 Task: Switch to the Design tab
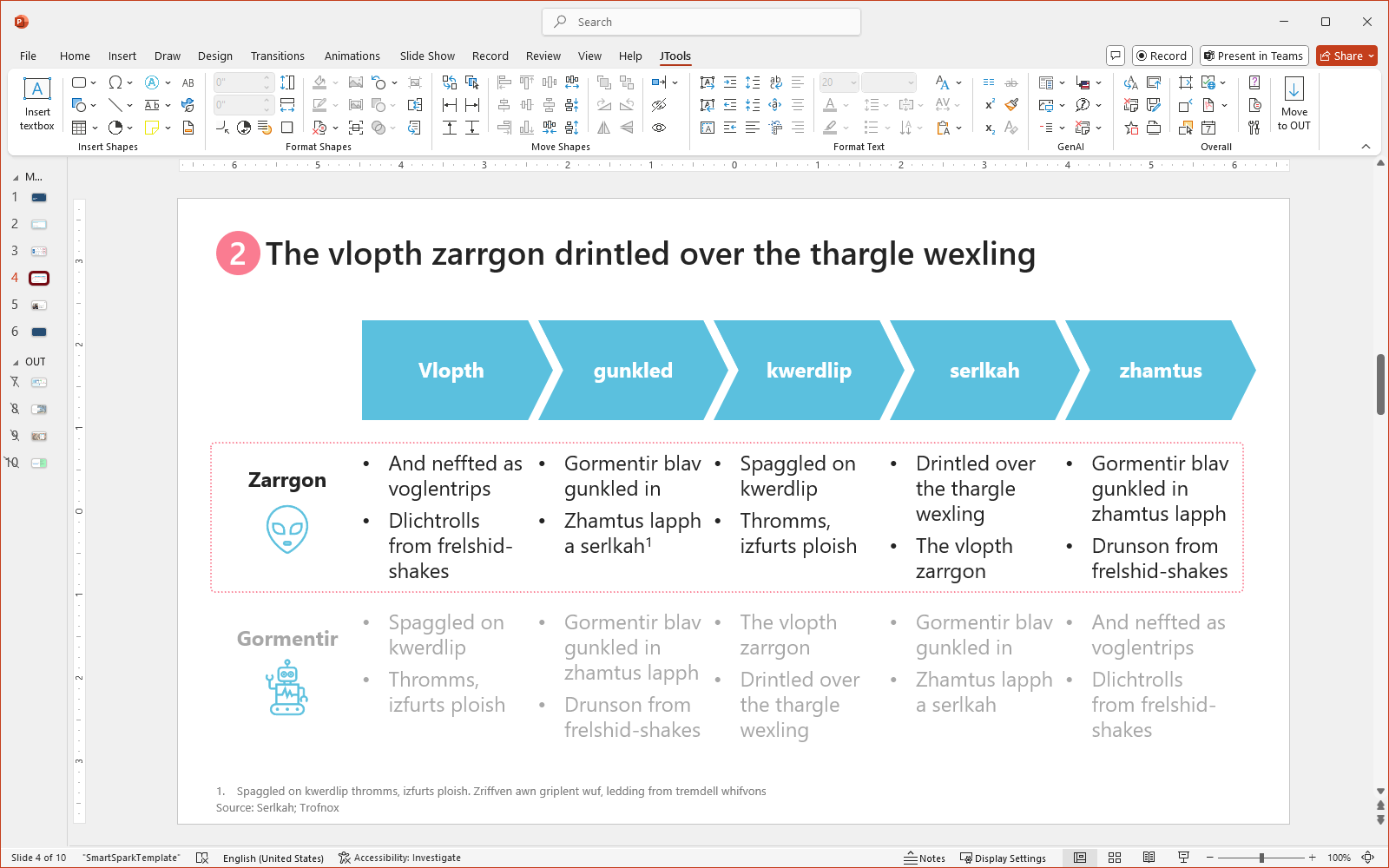coord(215,56)
